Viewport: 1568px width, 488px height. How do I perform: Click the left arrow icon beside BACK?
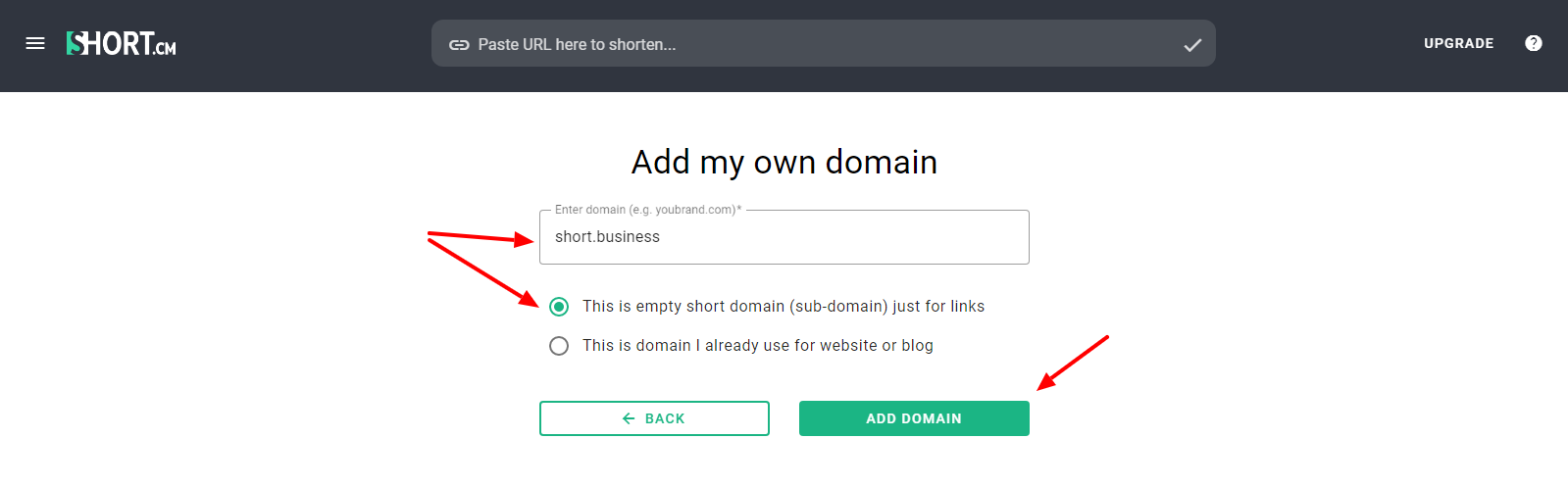(x=629, y=418)
